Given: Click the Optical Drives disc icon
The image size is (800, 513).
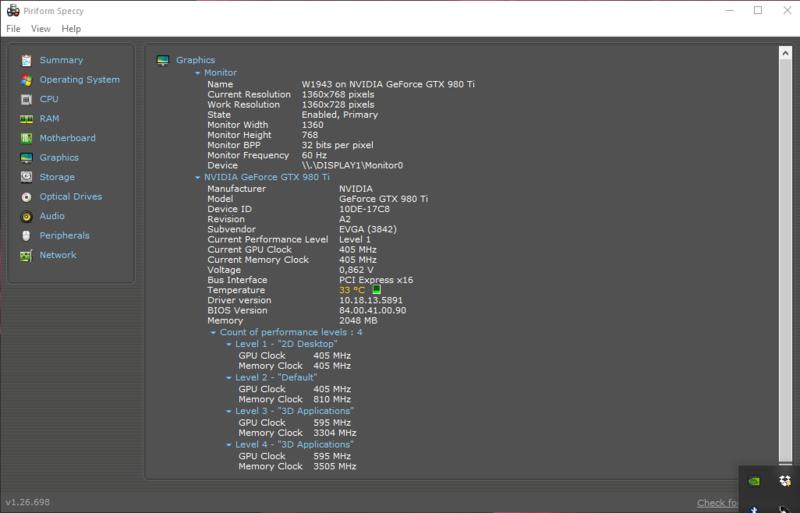Looking at the screenshot, I should pos(27,197).
